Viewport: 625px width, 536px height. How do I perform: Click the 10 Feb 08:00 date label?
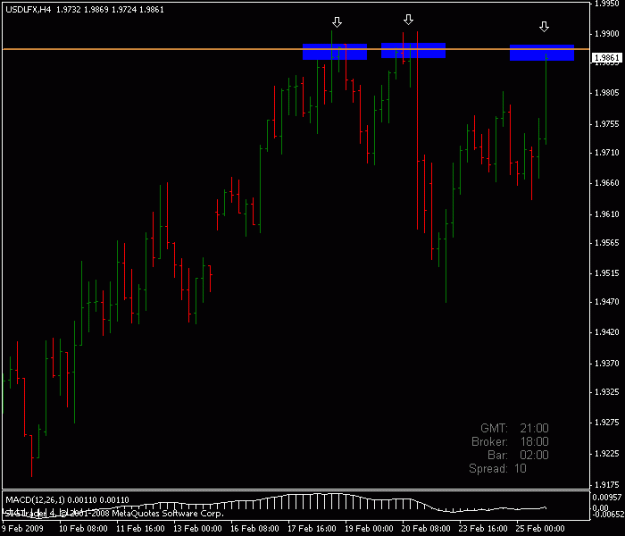(83, 529)
